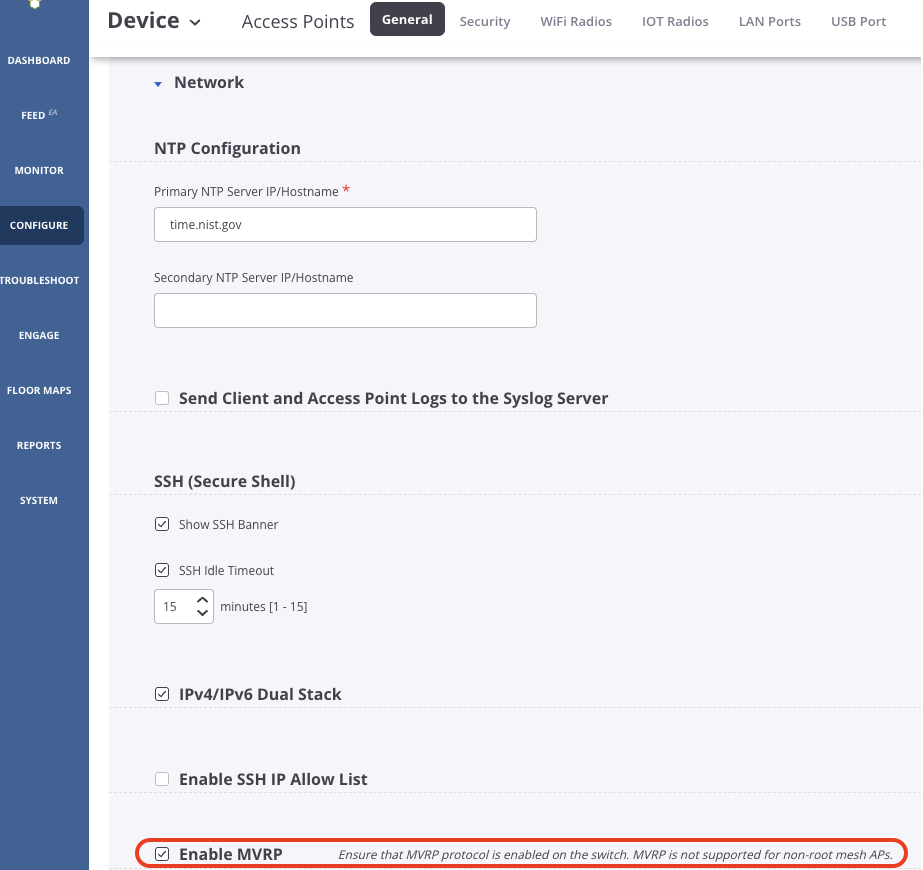
Task: Switch to the Security tab
Action: [x=485, y=21]
